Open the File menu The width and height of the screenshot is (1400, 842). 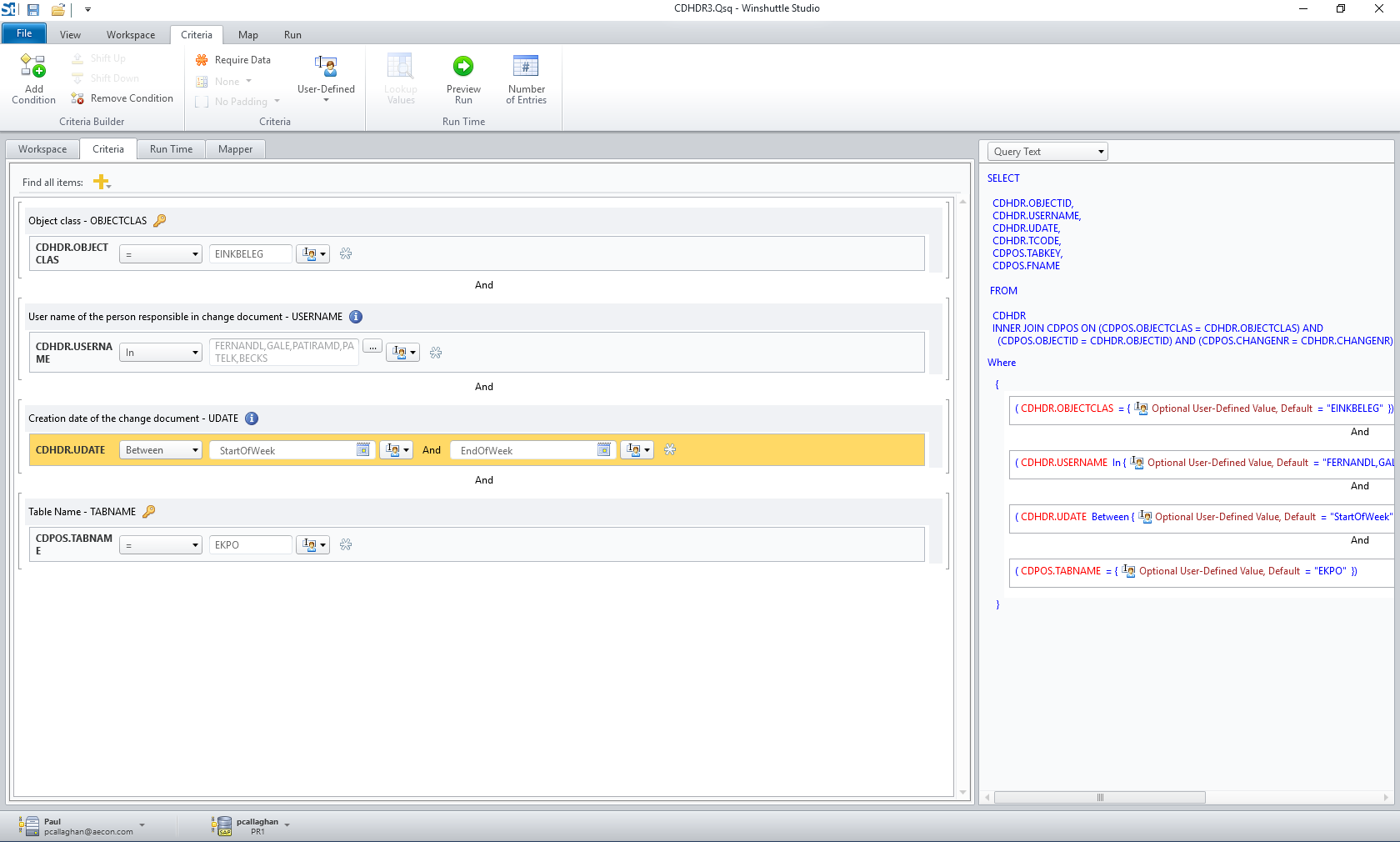pos(24,34)
